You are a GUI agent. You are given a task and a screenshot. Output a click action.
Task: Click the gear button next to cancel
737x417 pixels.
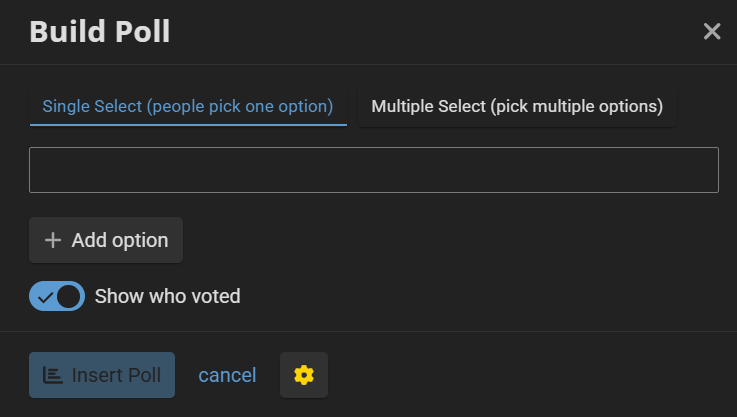(304, 375)
